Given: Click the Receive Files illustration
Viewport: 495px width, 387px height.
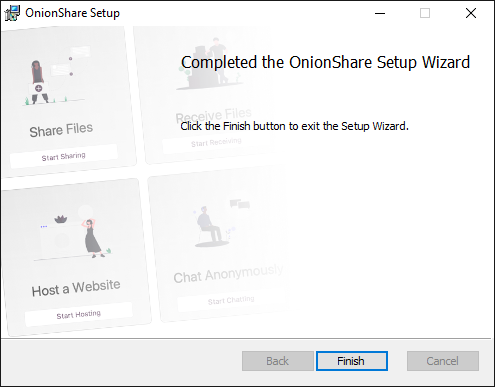Looking at the screenshot, I should (x=211, y=64).
